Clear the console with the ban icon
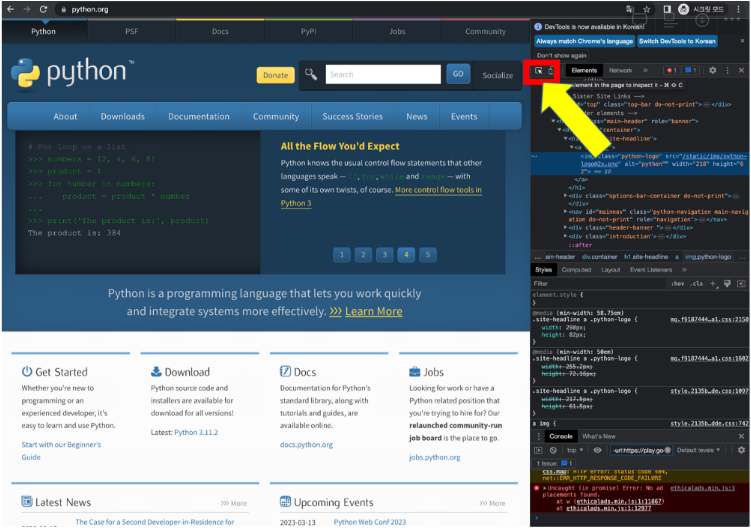The height and width of the screenshot is (528, 751). coord(553,450)
